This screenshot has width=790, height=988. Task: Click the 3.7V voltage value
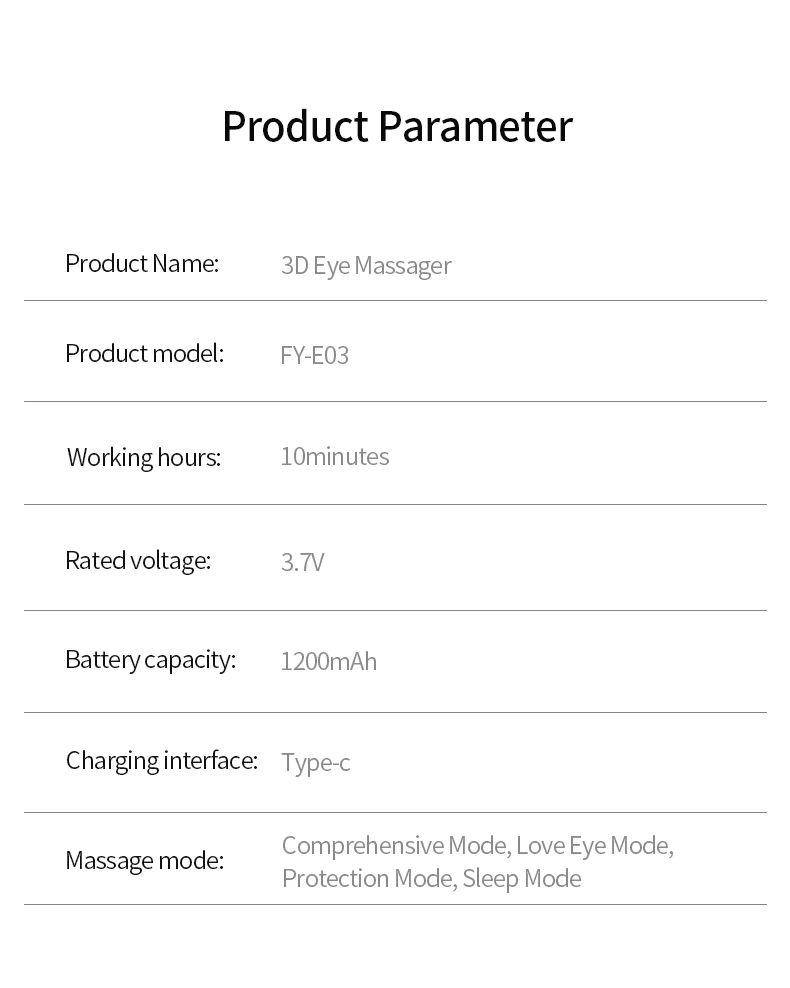[x=302, y=562]
